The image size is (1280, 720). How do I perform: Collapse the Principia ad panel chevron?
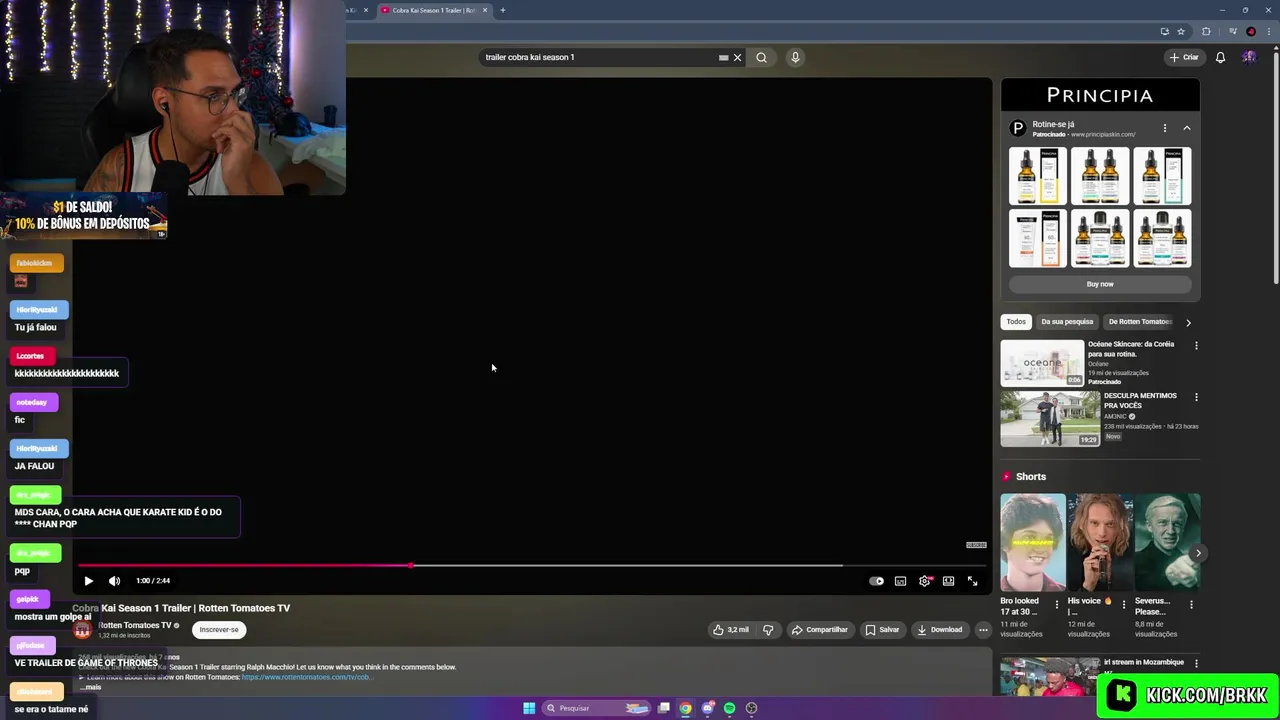tap(1187, 128)
